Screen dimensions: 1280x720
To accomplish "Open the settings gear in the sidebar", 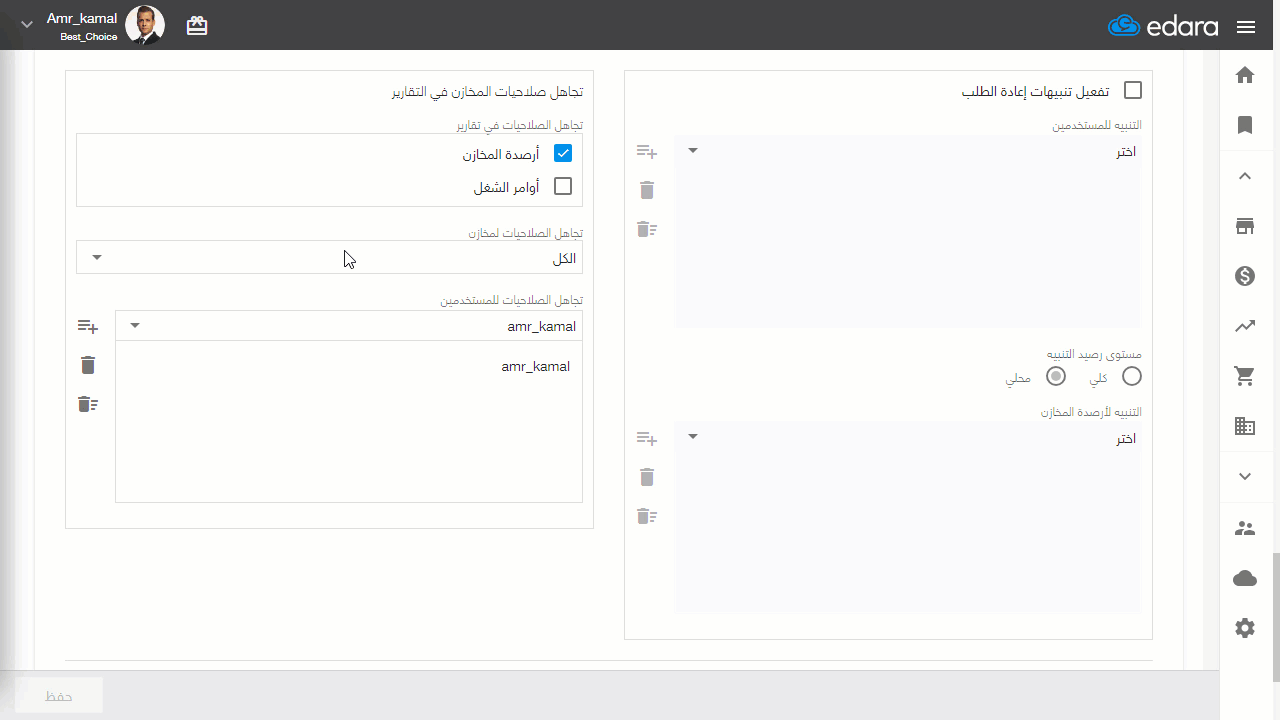I will tap(1245, 628).
